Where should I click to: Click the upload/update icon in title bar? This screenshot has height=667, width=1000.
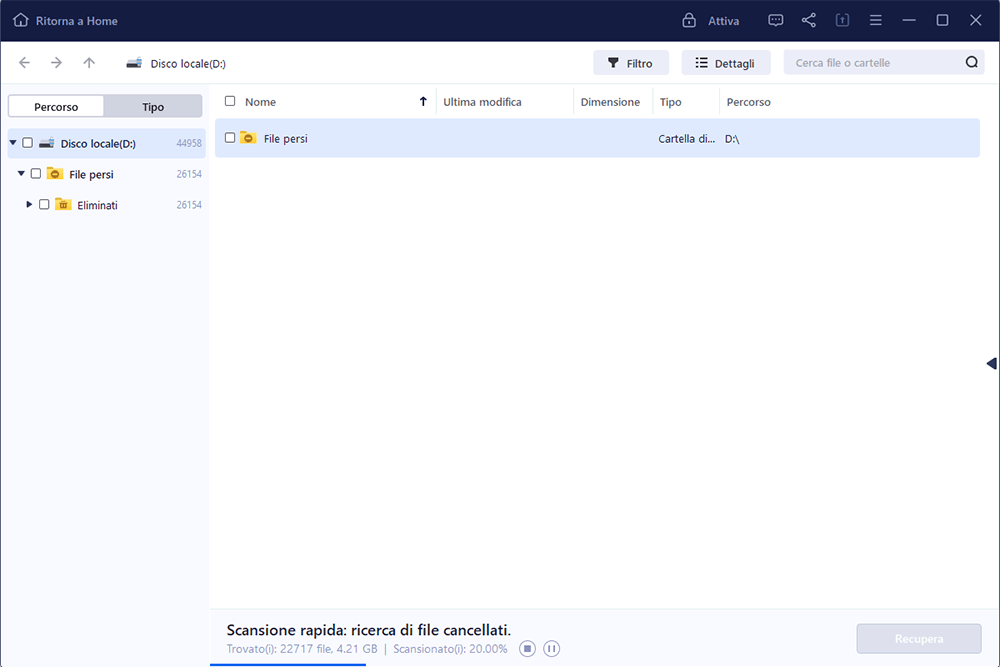pyautogui.click(x=842, y=20)
